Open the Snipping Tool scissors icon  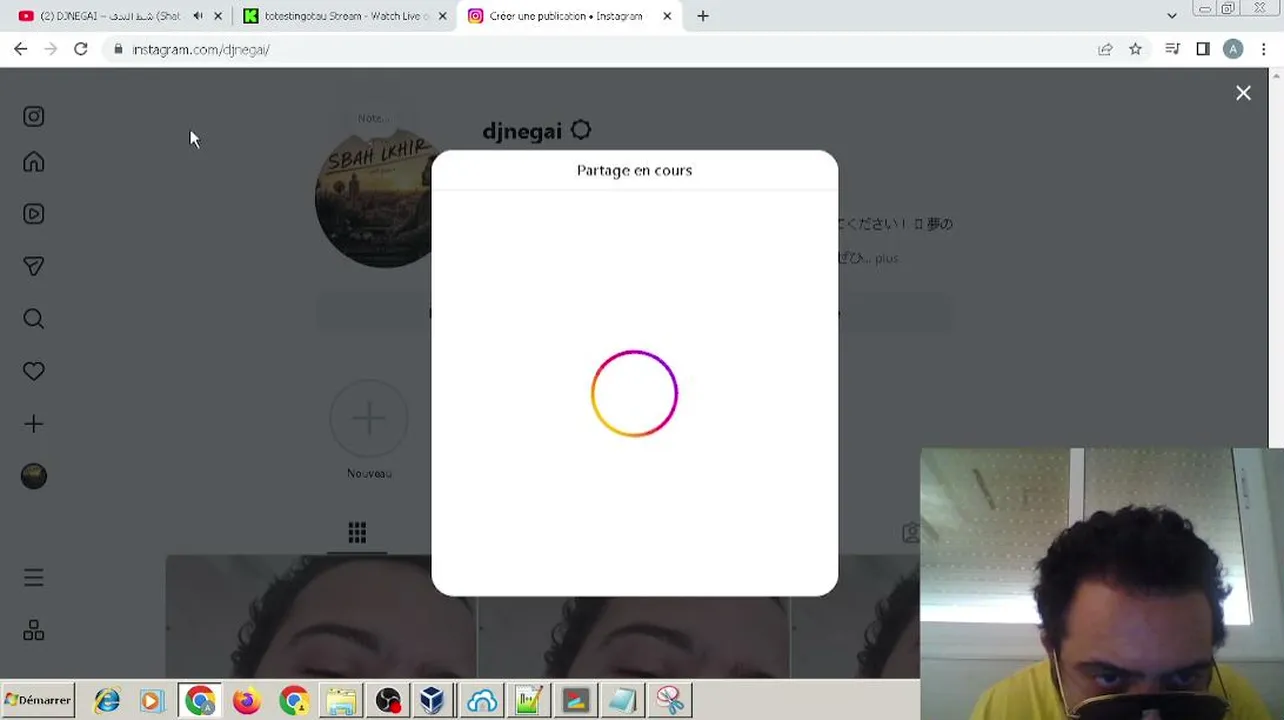[669, 701]
